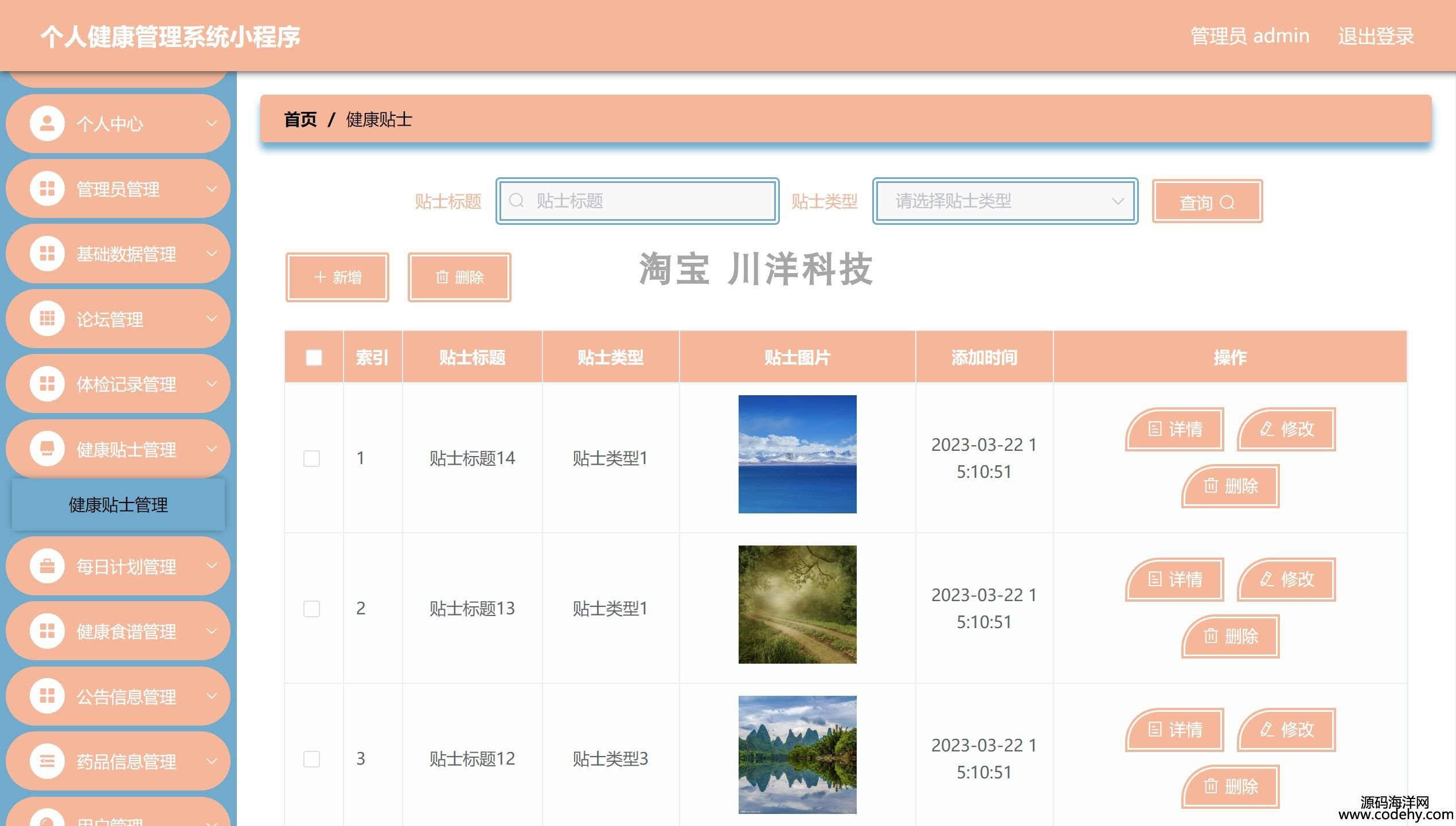Viewport: 1456px width, 826px height.
Task: Click the 删除 trash icon for 贴士标题13
Action: 1211,636
